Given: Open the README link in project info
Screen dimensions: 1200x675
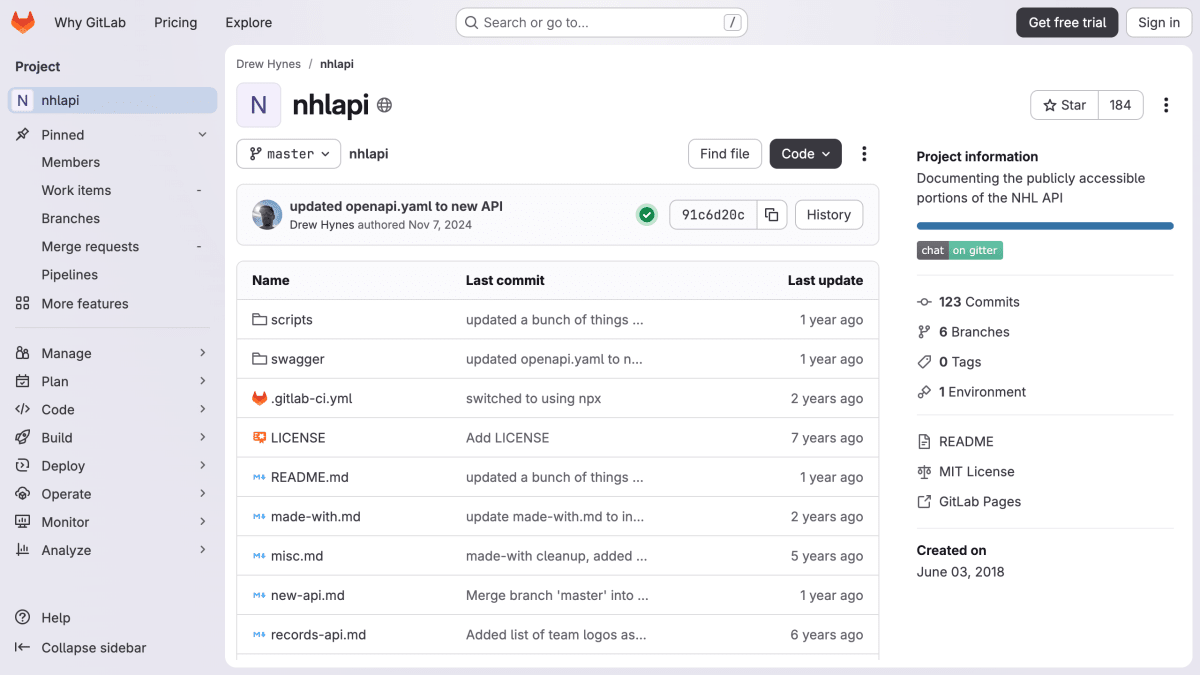Looking at the screenshot, I should 966,442.
